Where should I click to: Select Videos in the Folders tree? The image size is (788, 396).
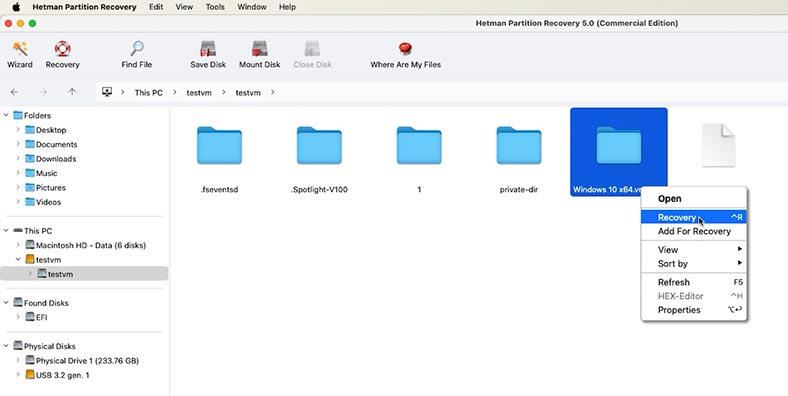(x=48, y=202)
